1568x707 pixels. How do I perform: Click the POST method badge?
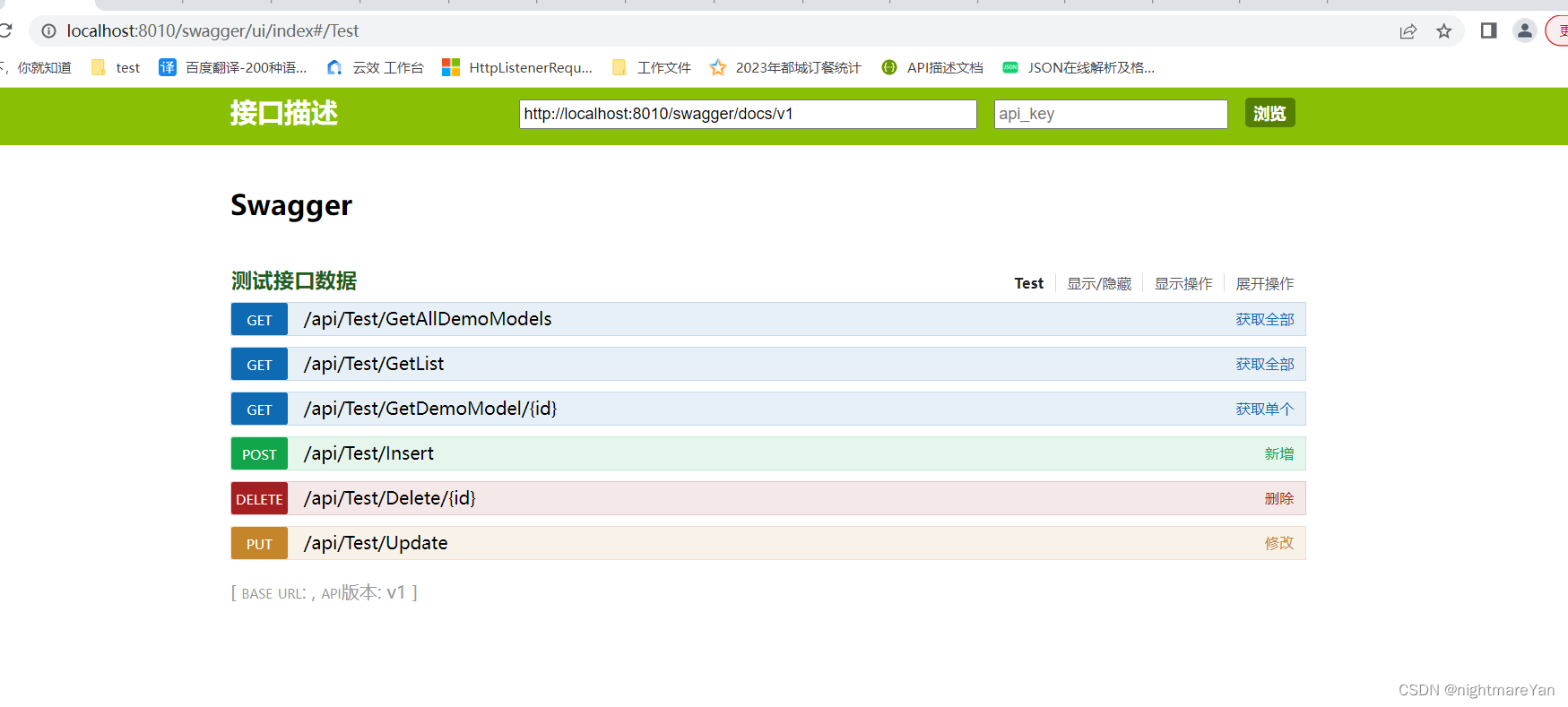pyautogui.click(x=259, y=454)
